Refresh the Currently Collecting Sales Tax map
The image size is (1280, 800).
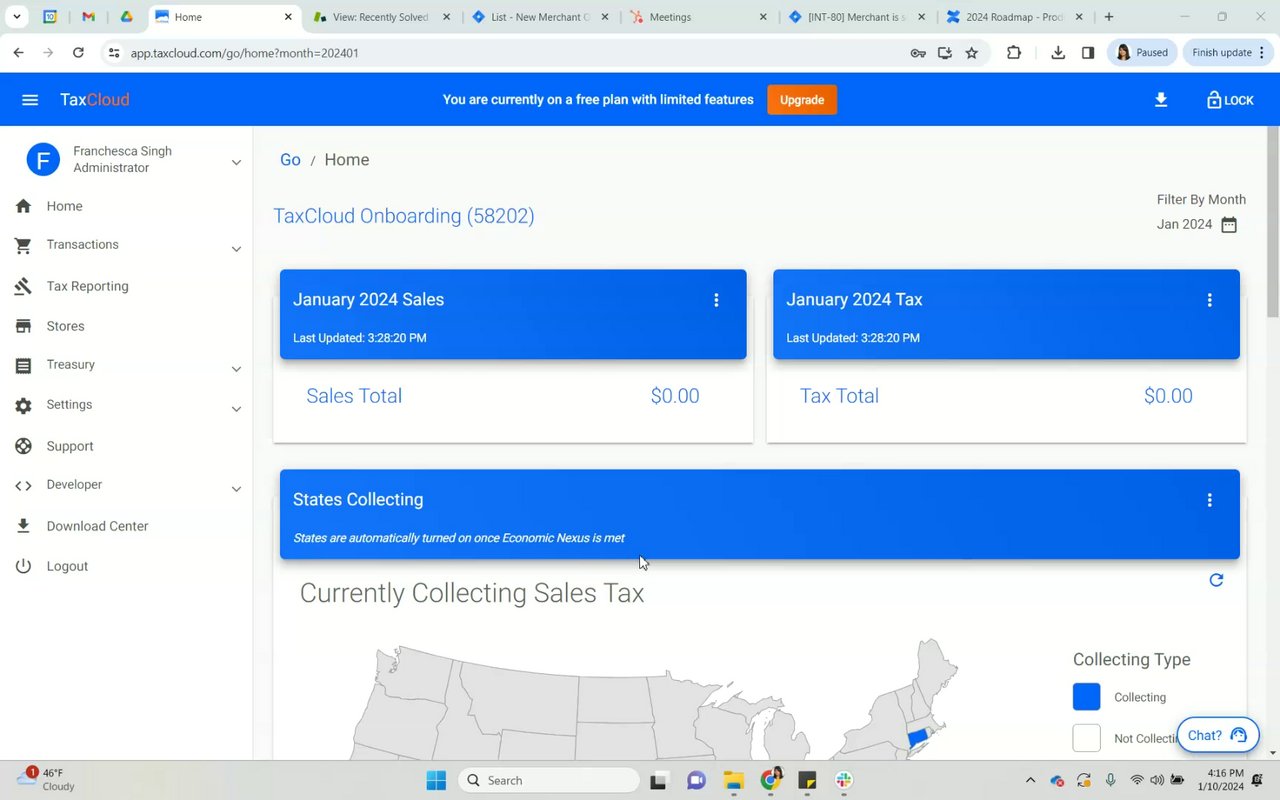click(x=1216, y=580)
